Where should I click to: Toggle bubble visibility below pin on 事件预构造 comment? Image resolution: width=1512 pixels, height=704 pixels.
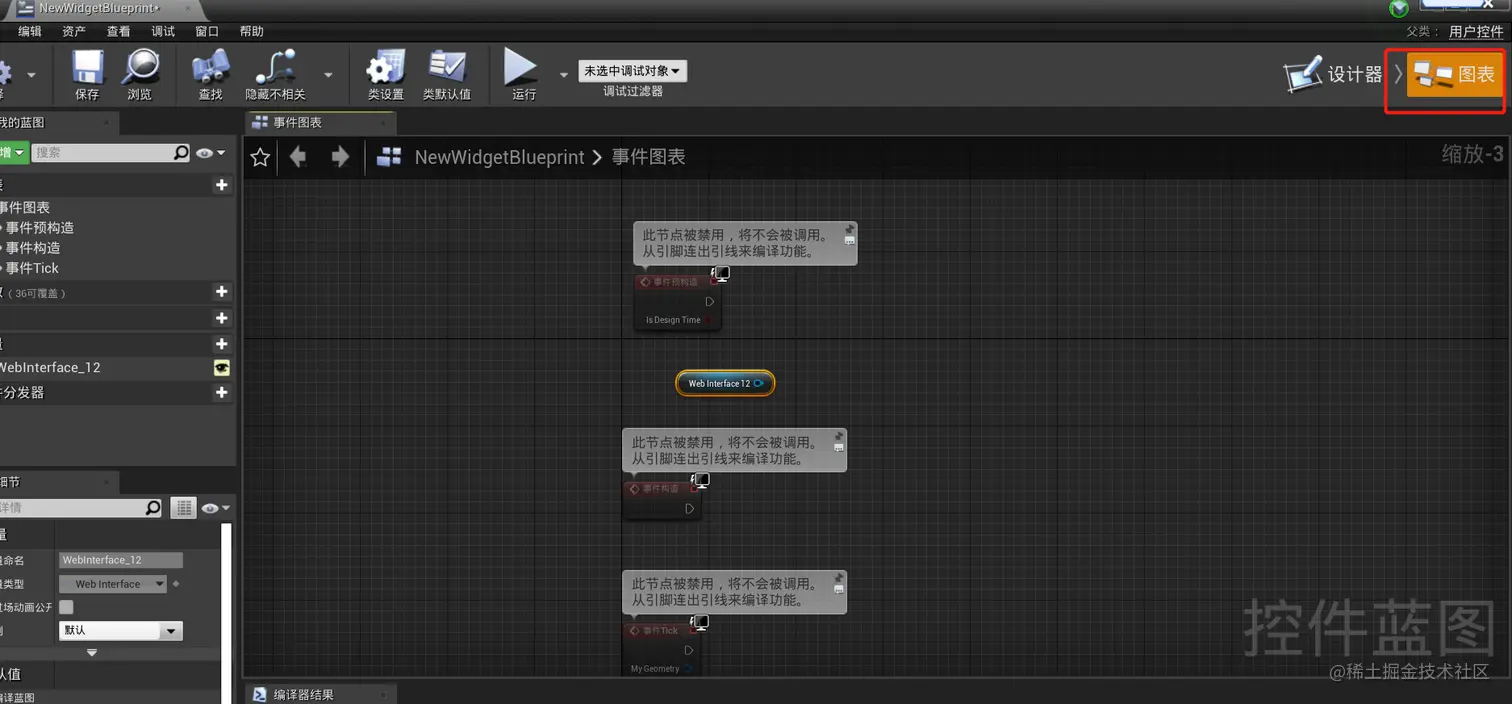[849, 241]
